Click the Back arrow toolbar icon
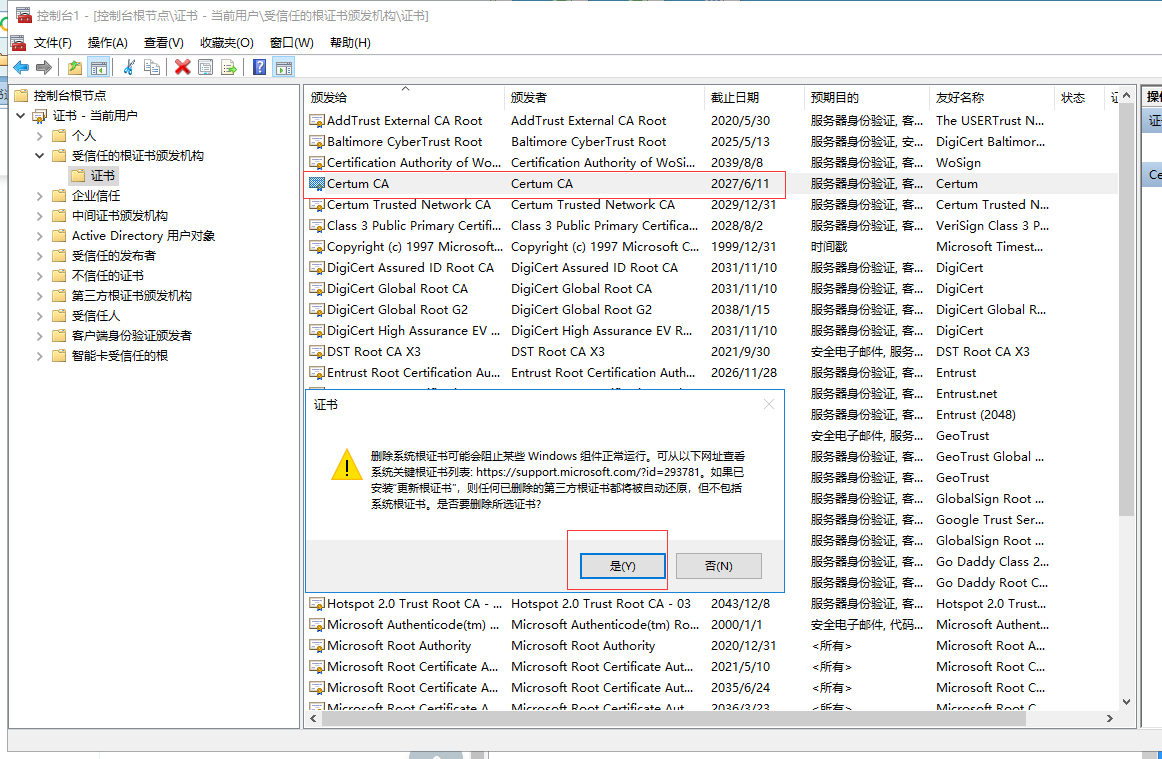Image resolution: width=1162 pixels, height=759 pixels. 20,67
